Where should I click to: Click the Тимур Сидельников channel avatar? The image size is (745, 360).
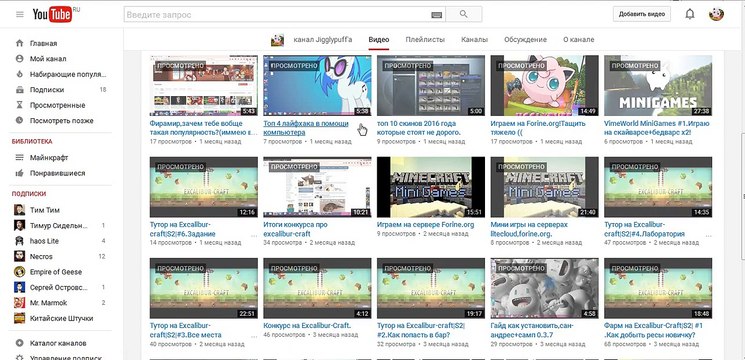click(19, 226)
